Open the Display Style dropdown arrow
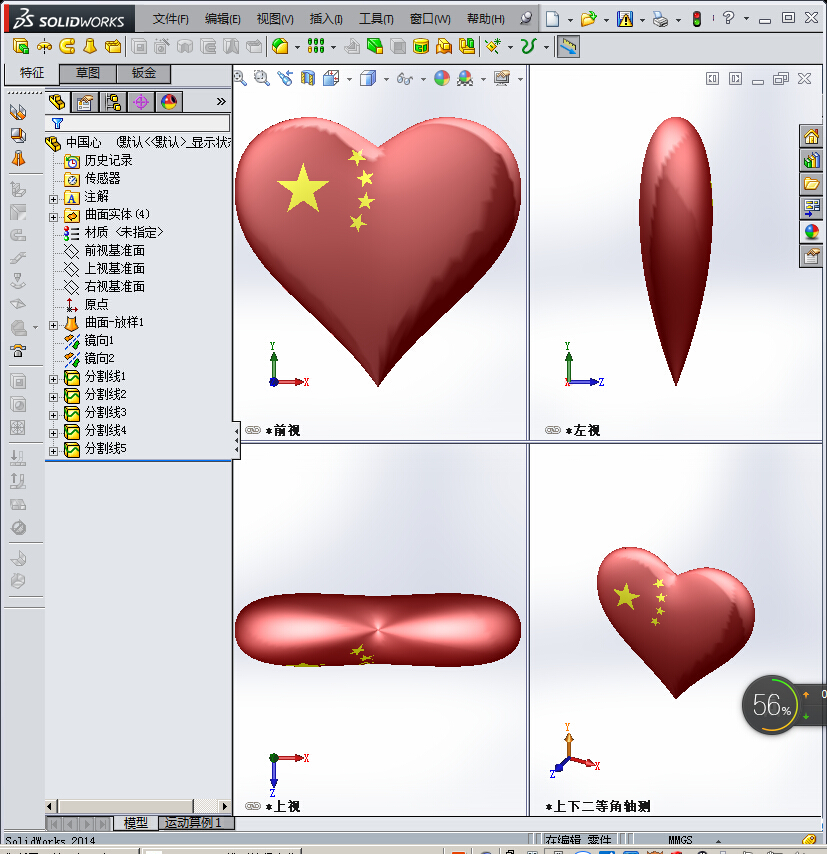 coord(386,79)
